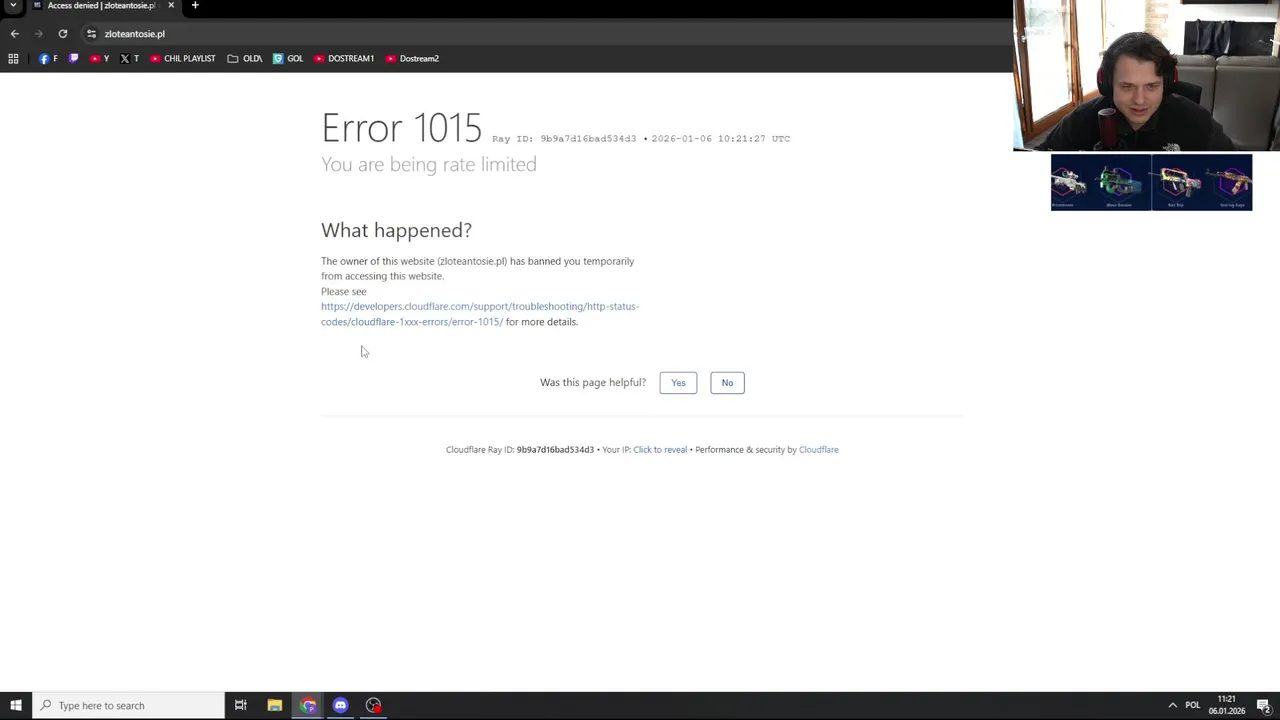This screenshot has width=1280, height=720.
Task: Click the Error 1015 heading text
Action: coord(401,128)
